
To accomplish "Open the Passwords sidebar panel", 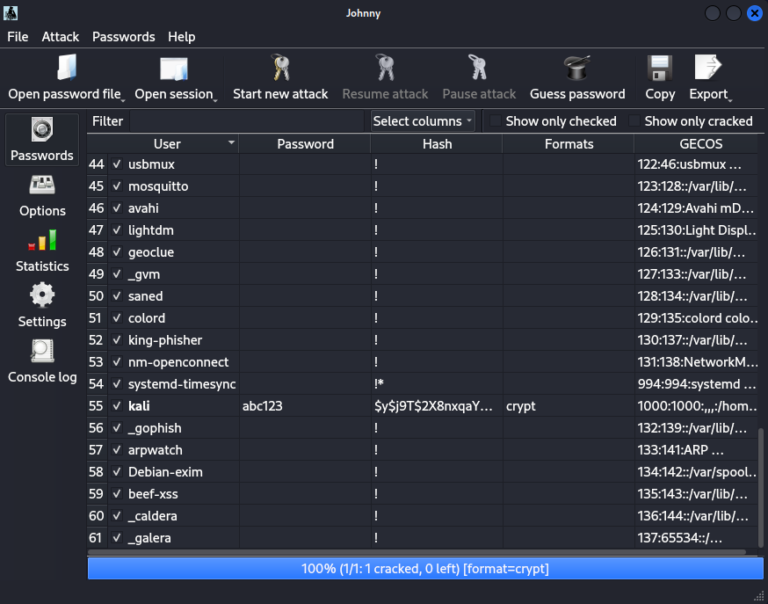I will click(42, 139).
